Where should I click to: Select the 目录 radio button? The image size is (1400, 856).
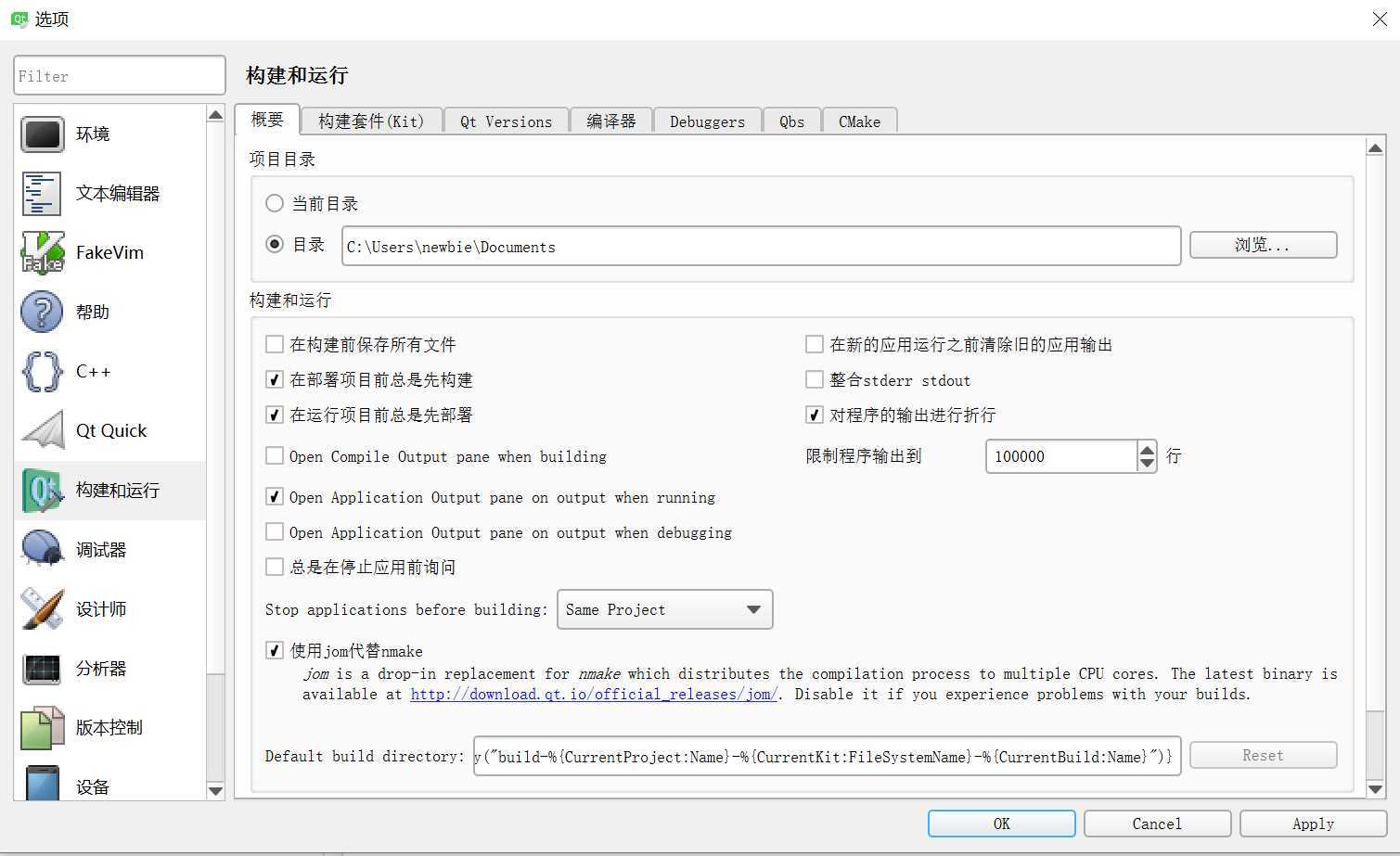point(275,244)
